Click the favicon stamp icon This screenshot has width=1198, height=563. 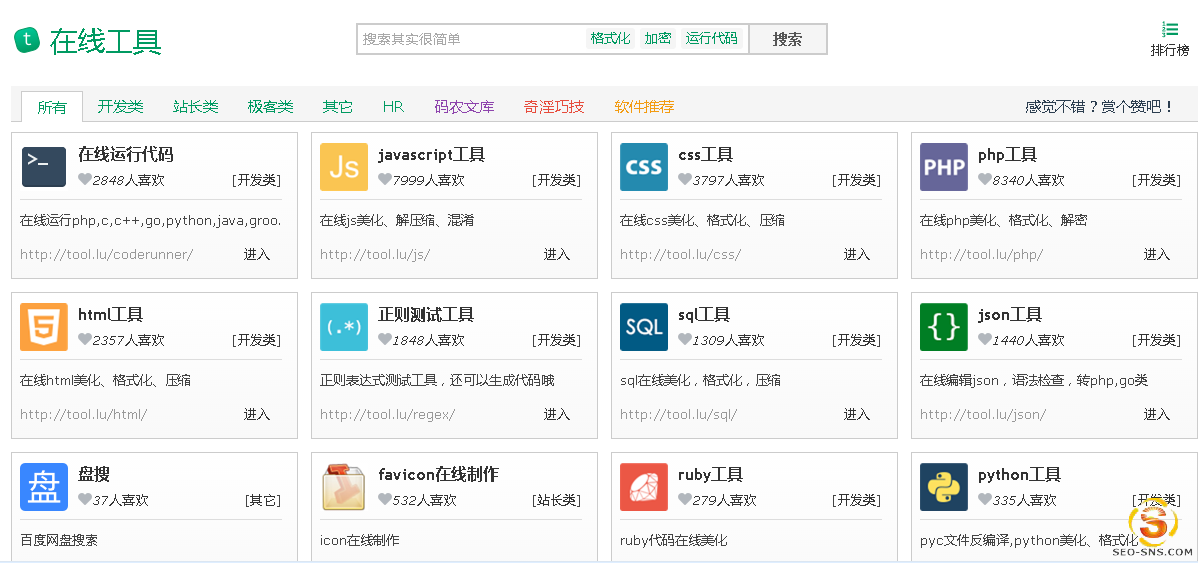pyautogui.click(x=344, y=487)
